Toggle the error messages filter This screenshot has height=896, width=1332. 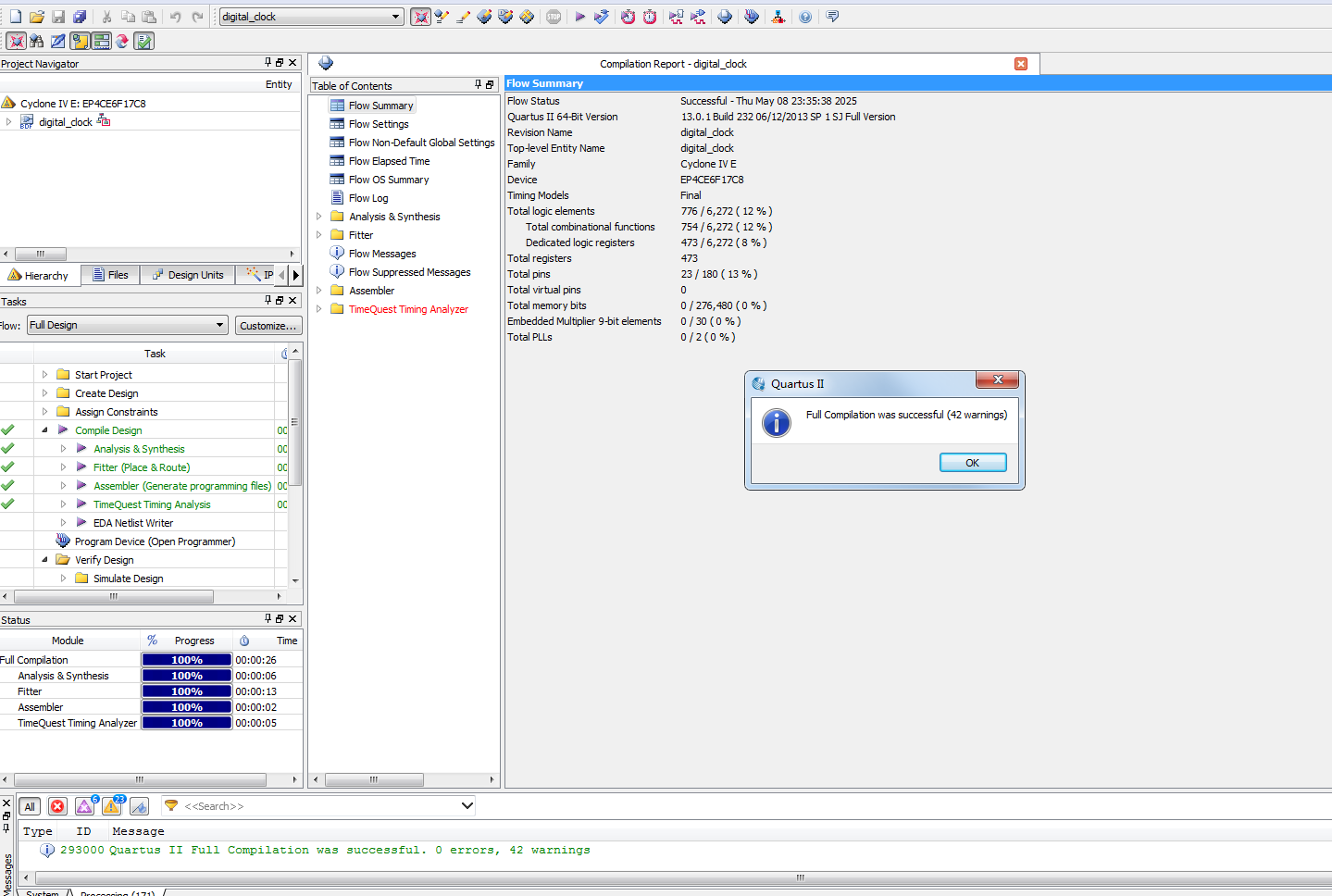(57, 806)
